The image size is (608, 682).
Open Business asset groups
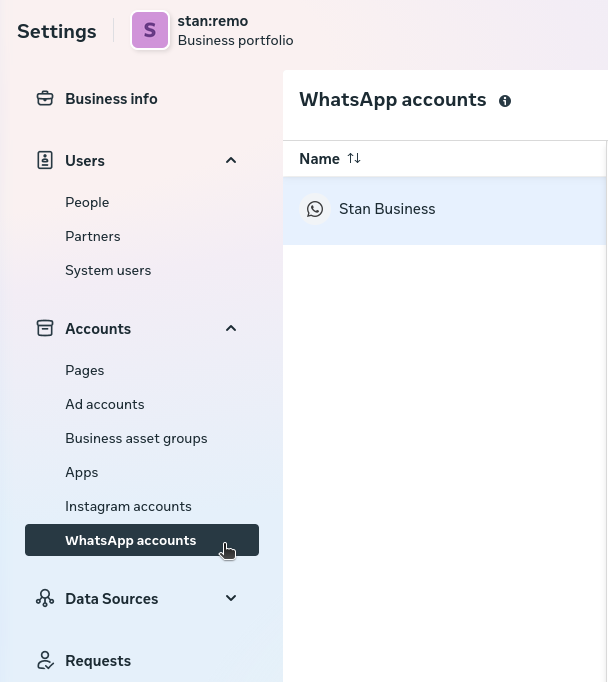[136, 438]
